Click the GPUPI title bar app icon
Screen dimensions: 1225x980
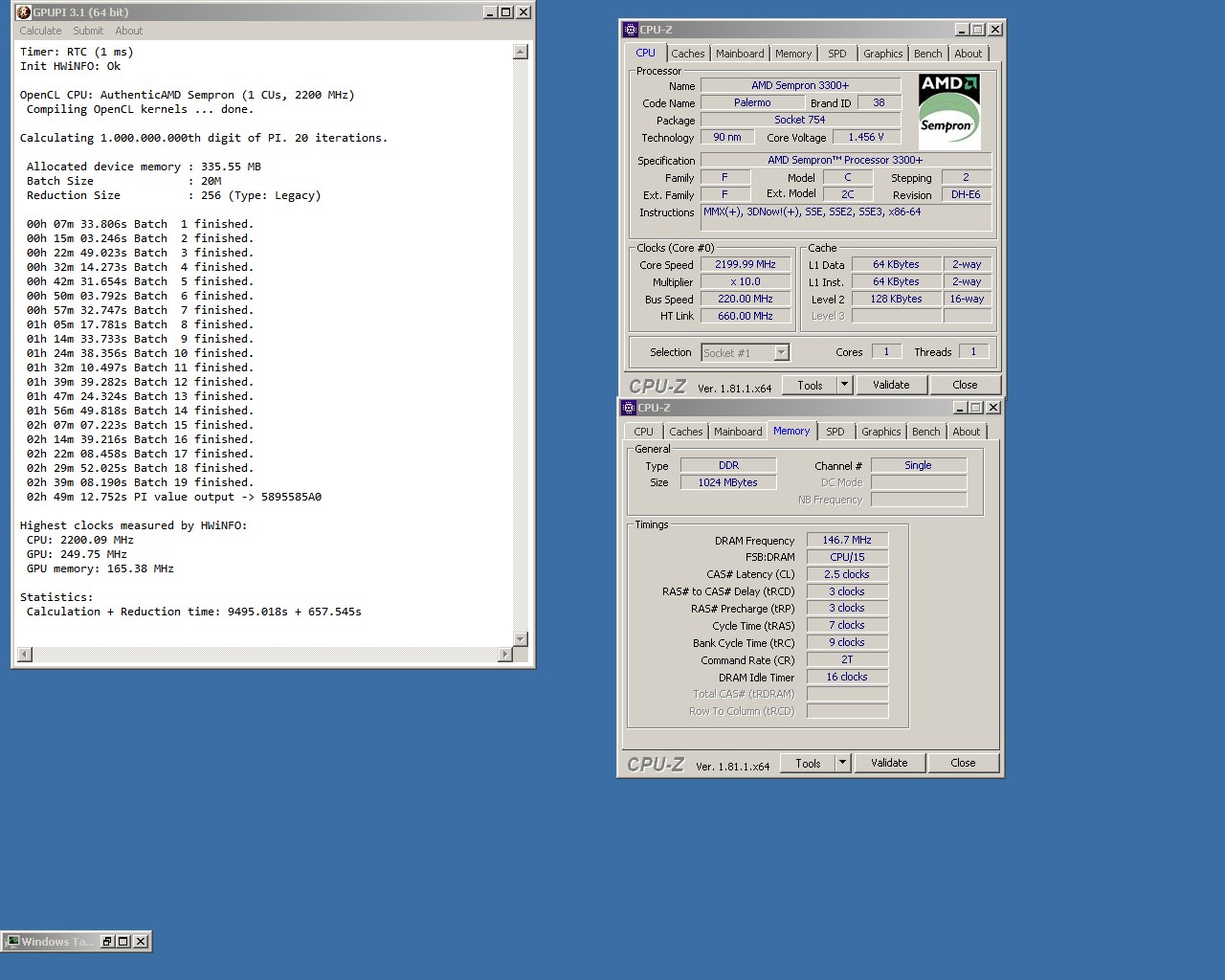[x=24, y=12]
